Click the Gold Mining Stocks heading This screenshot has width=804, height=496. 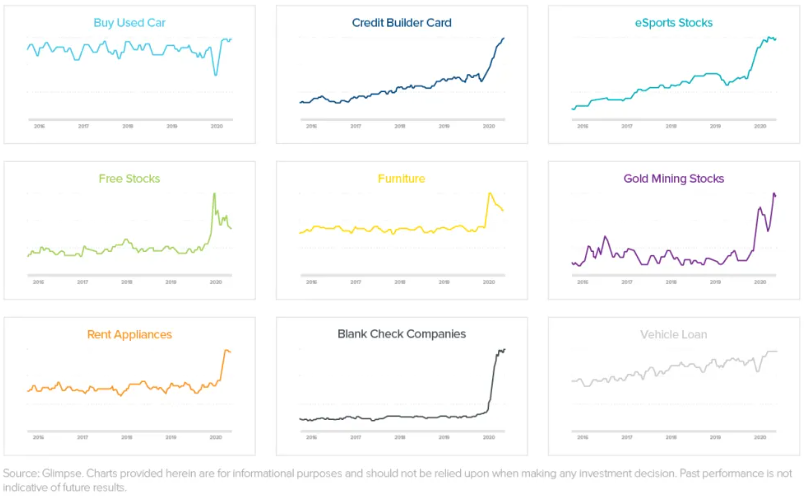tap(674, 178)
